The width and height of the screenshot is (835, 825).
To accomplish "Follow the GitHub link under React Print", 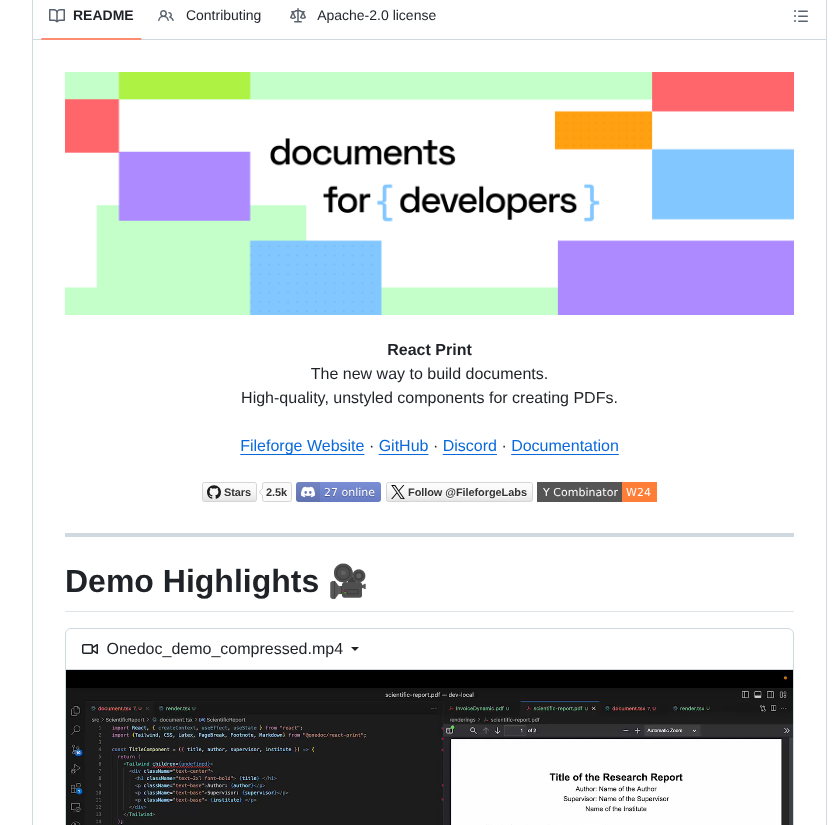I will point(402,445).
